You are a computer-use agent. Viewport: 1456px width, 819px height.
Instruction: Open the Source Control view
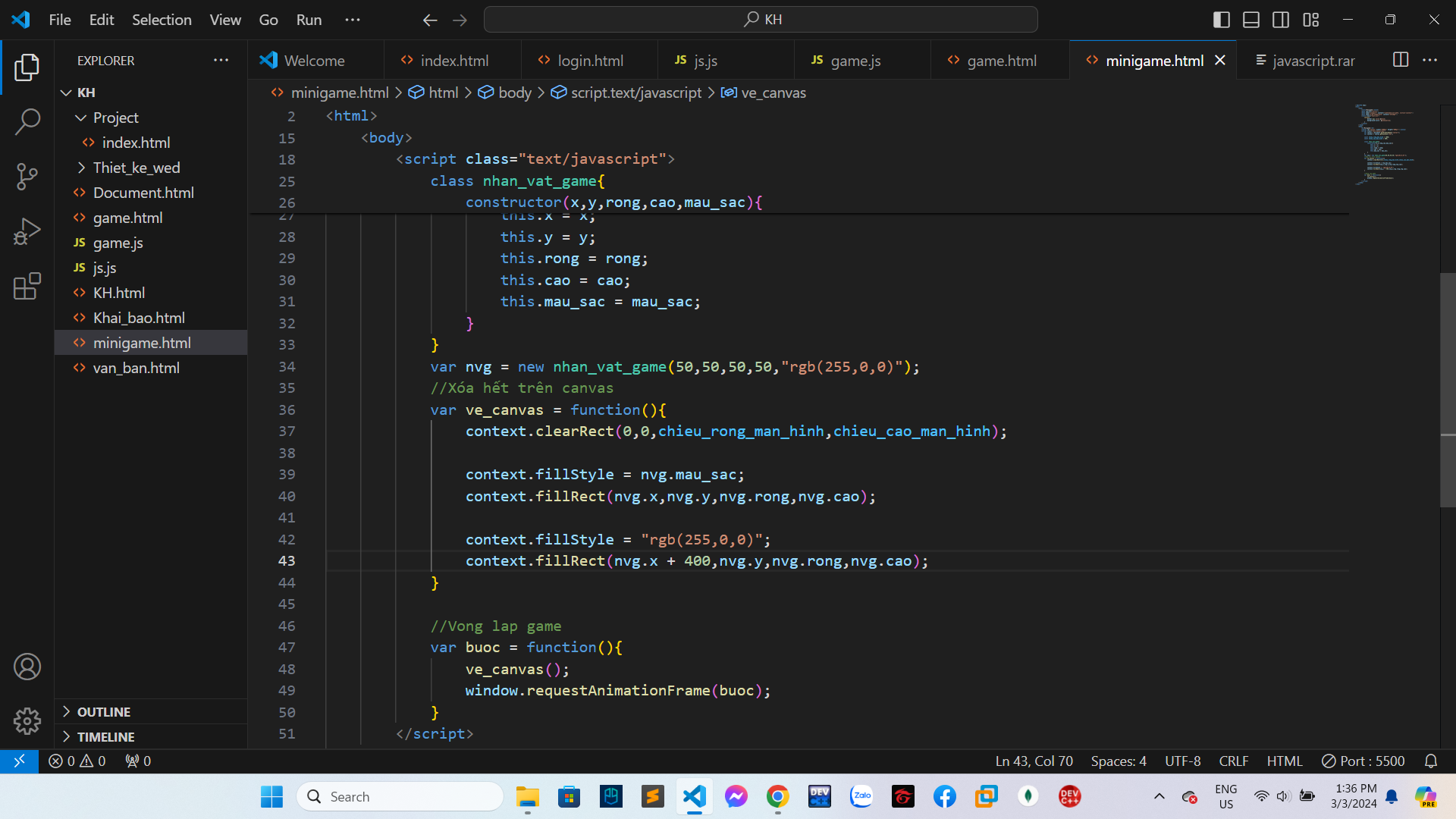[27, 176]
